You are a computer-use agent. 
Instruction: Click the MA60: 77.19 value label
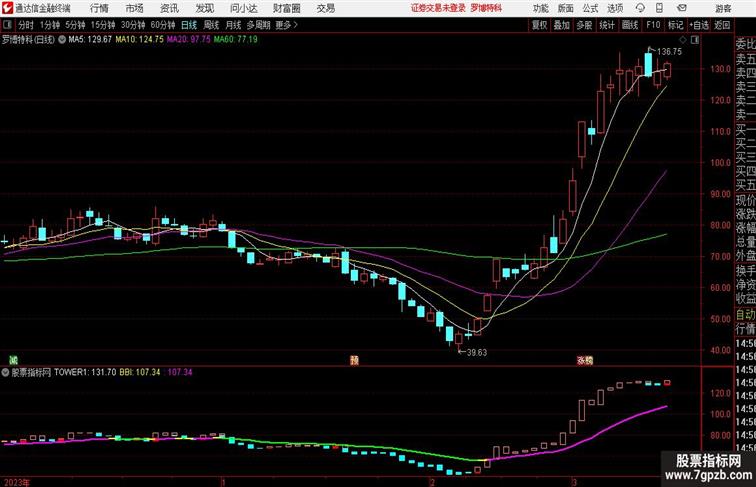[236, 40]
